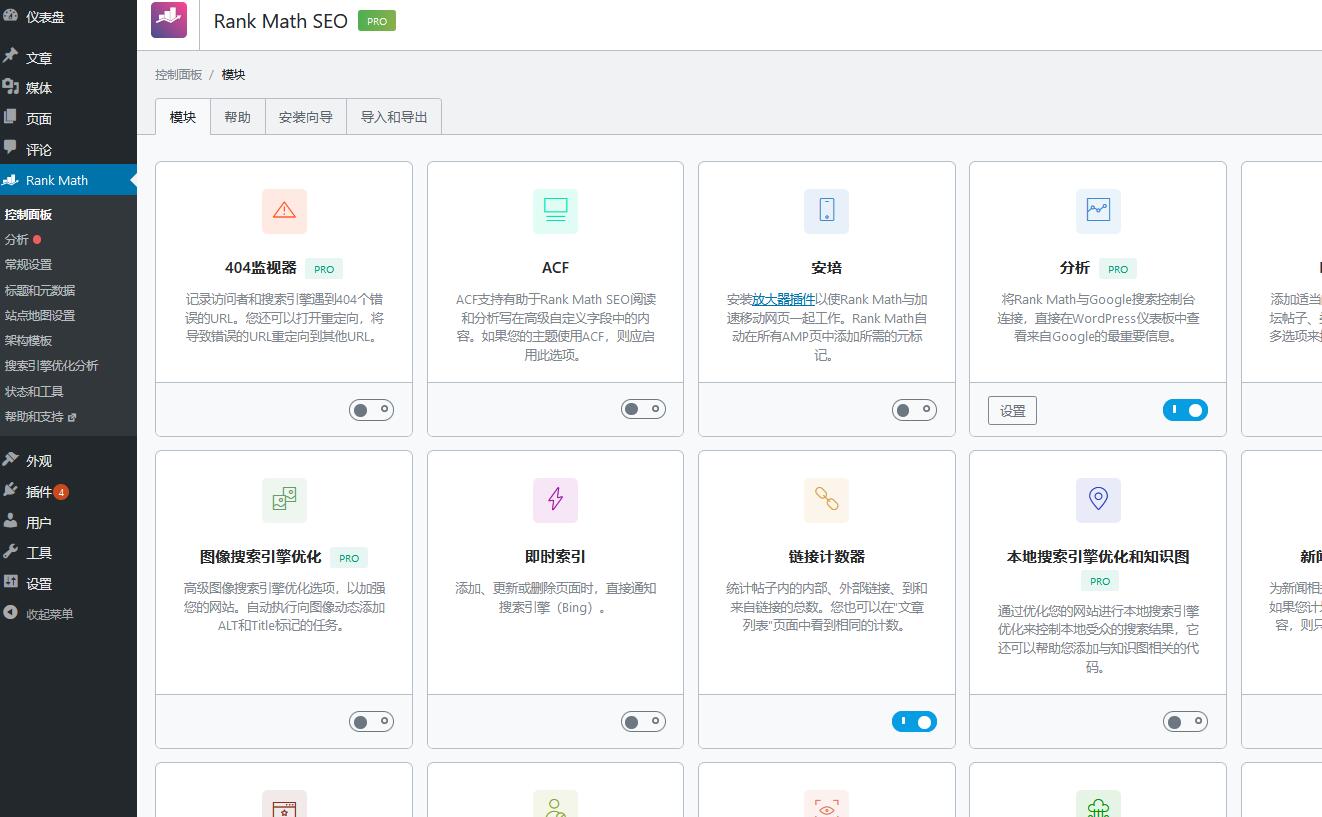
Task: Click the 媒体 media icon in sidebar
Action: 10,87
